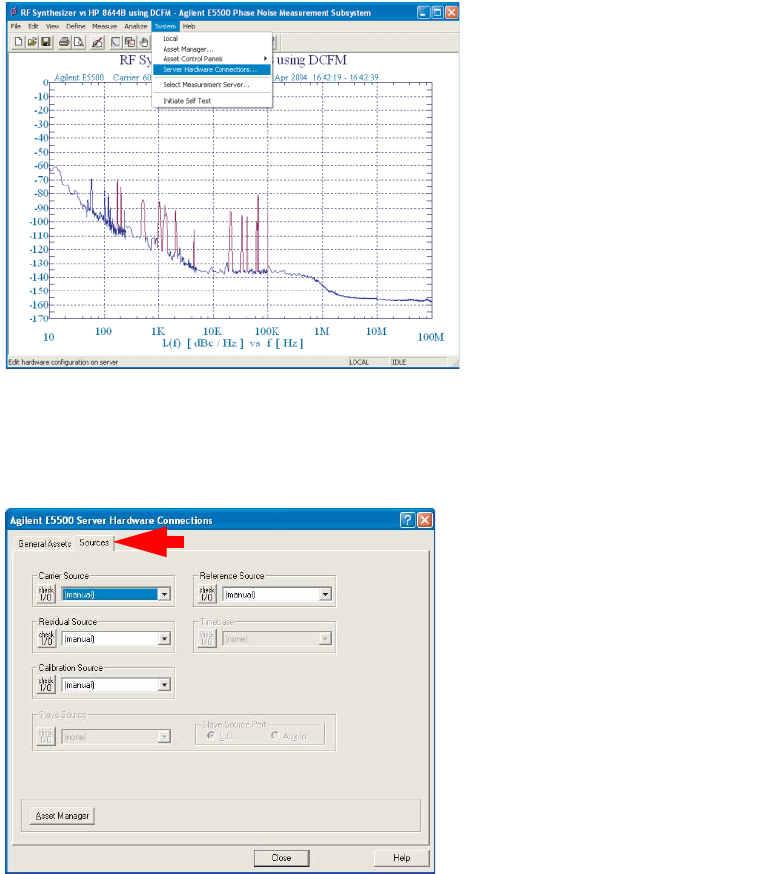Click the New file toolbar icon
Screen dimensions: 777x874
[x=18, y=42]
